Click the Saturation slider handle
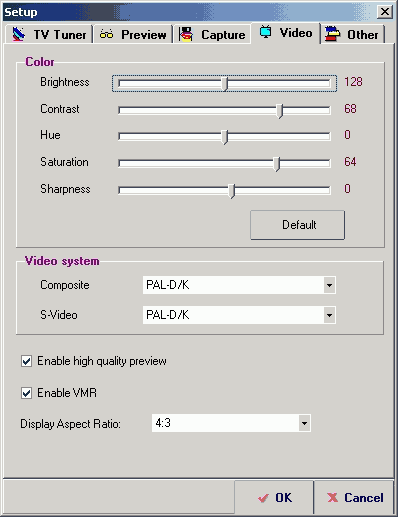Image resolution: width=398 pixels, height=517 pixels. 276,164
